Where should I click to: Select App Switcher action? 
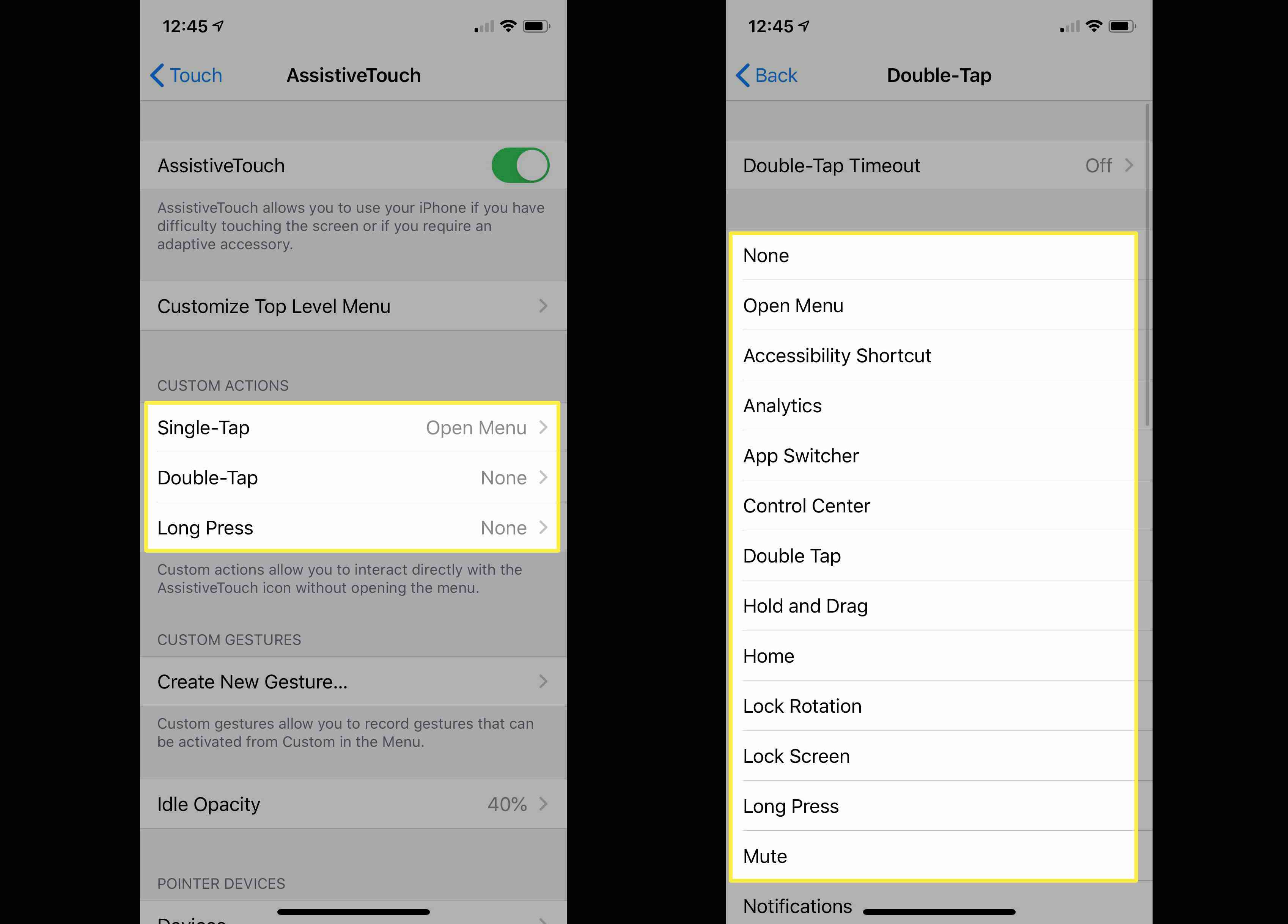801,456
